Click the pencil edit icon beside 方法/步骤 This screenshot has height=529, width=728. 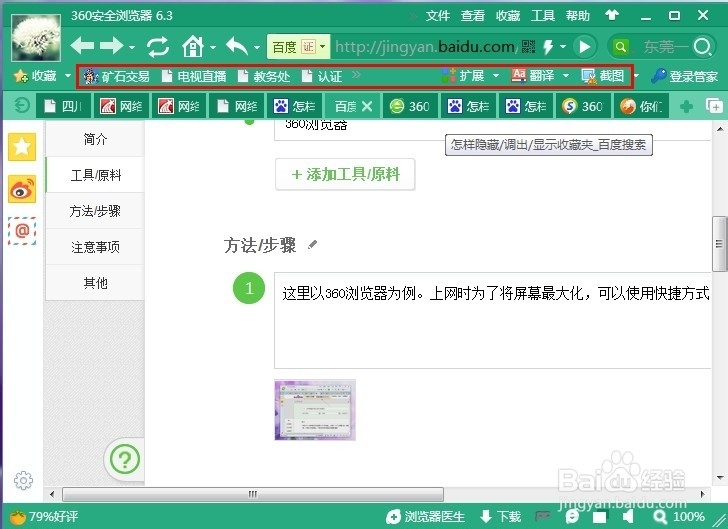[x=312, y=245]
